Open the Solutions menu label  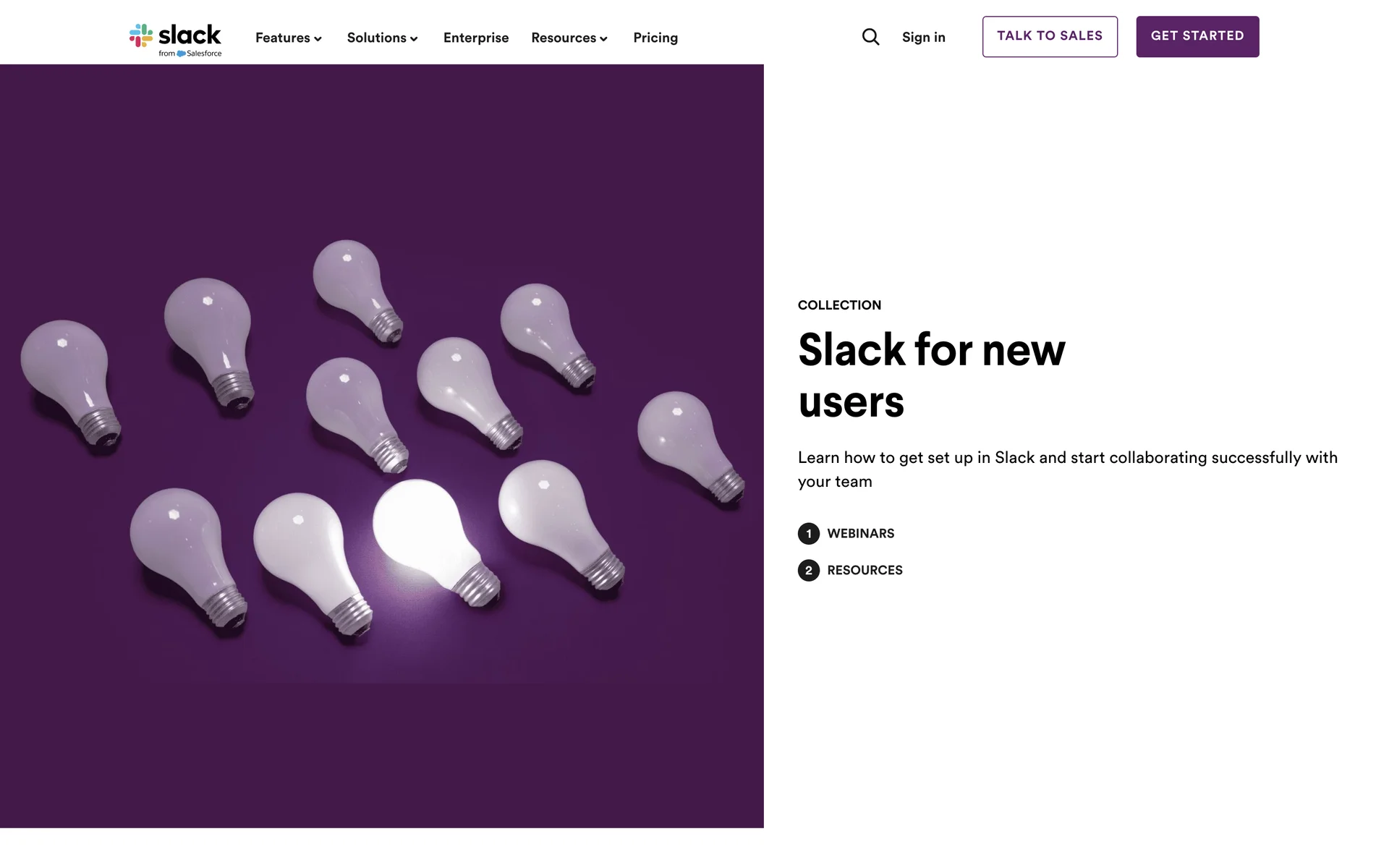coord(376,38)
